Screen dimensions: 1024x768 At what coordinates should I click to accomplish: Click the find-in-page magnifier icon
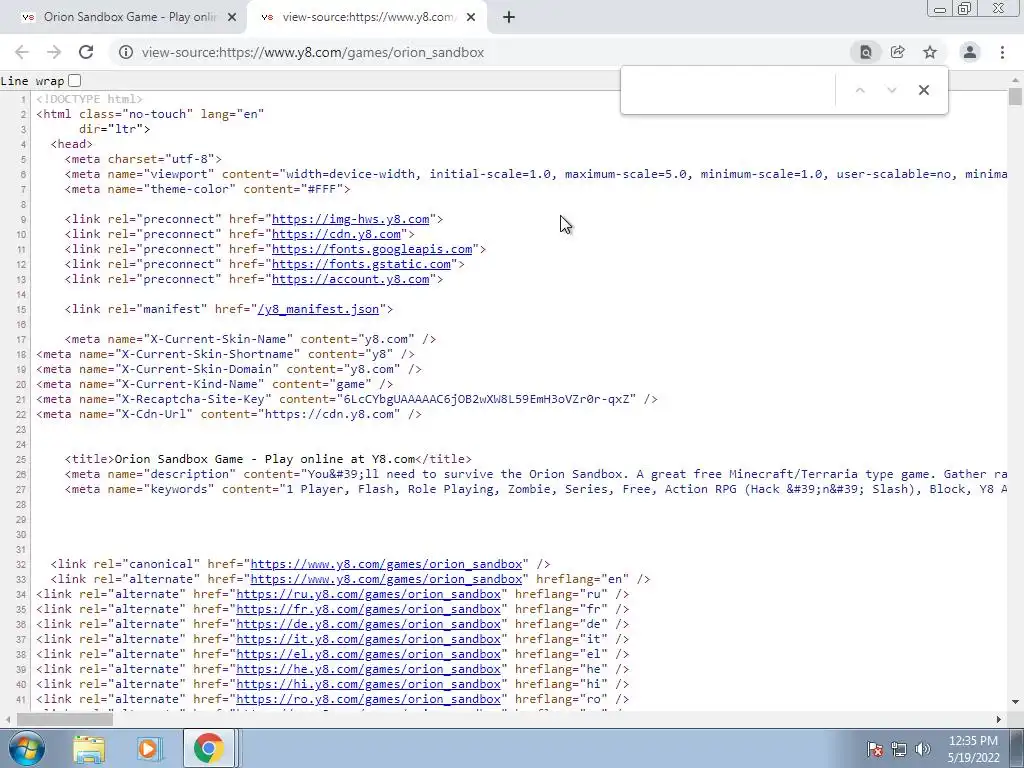865,52
